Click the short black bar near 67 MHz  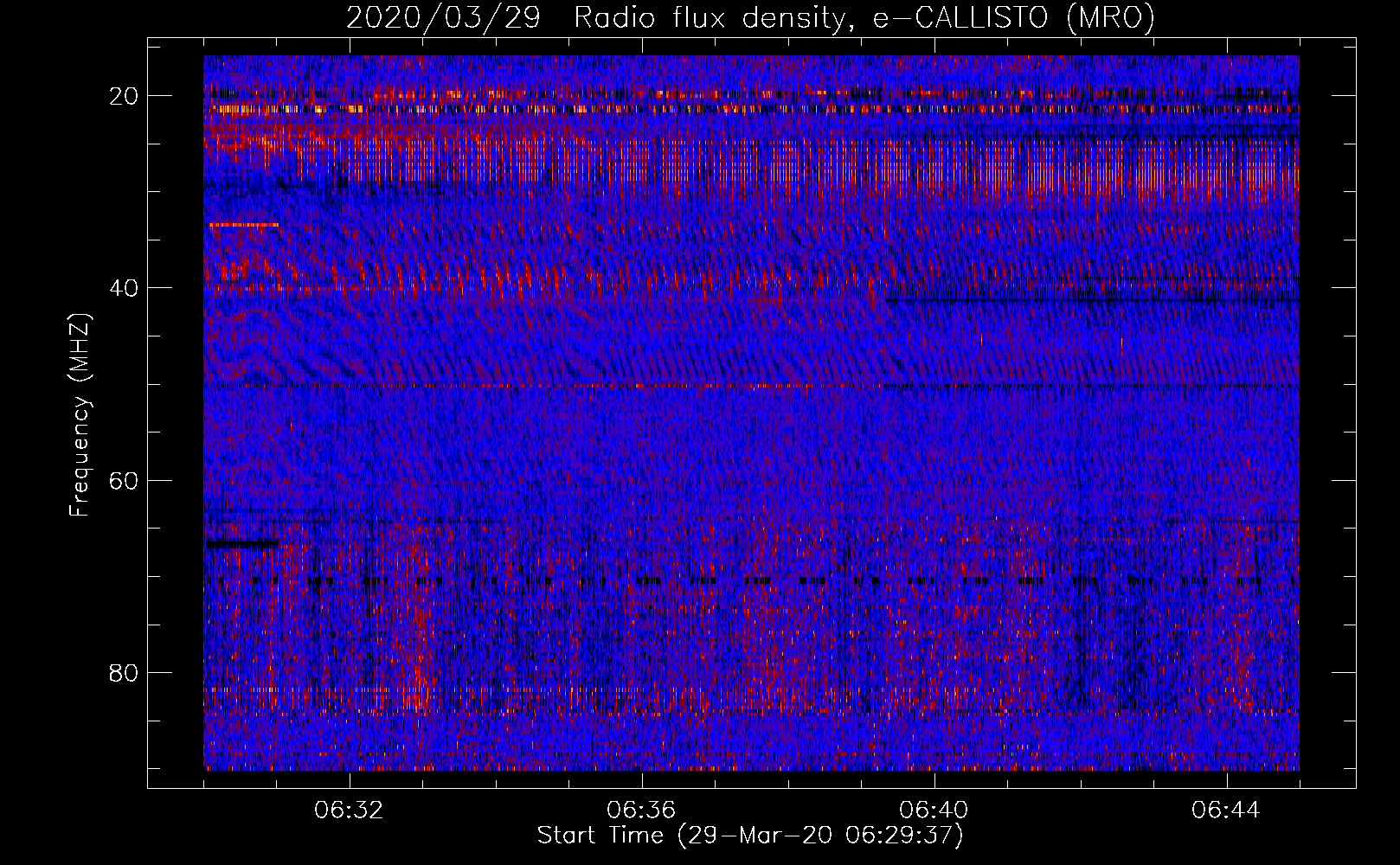(242, 544)
